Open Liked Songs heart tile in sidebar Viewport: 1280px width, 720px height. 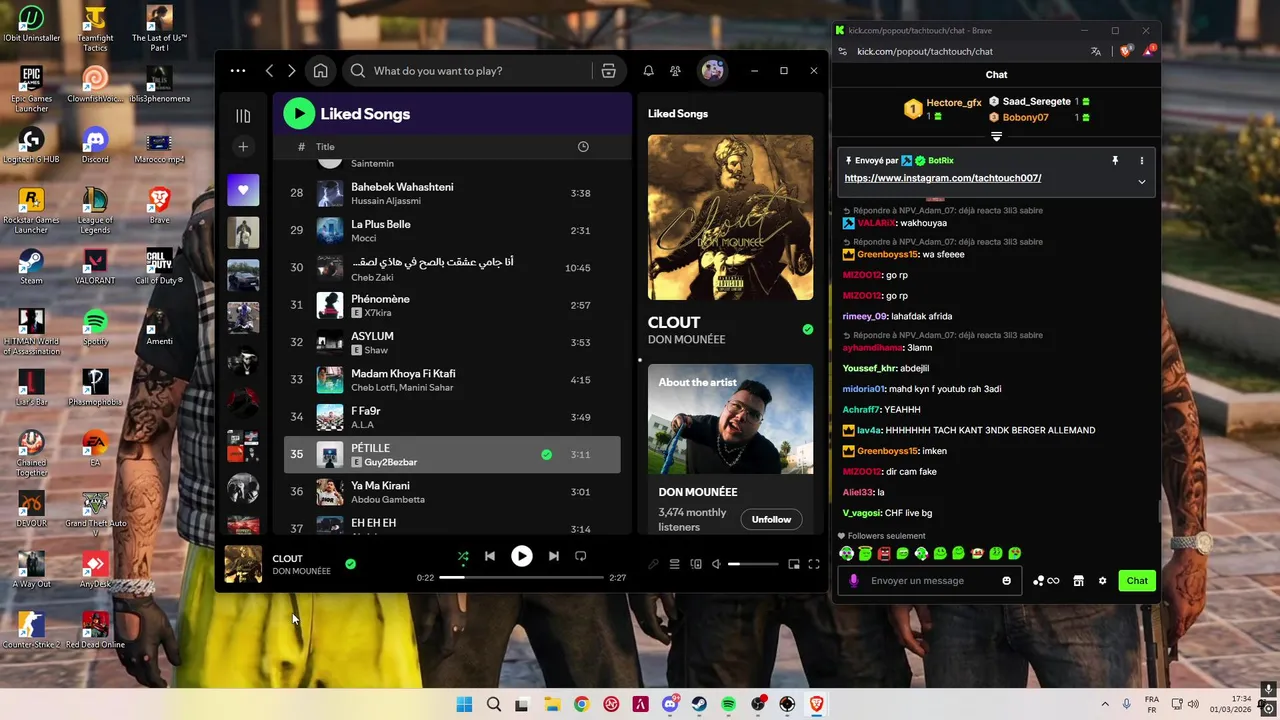pos(243,190)
